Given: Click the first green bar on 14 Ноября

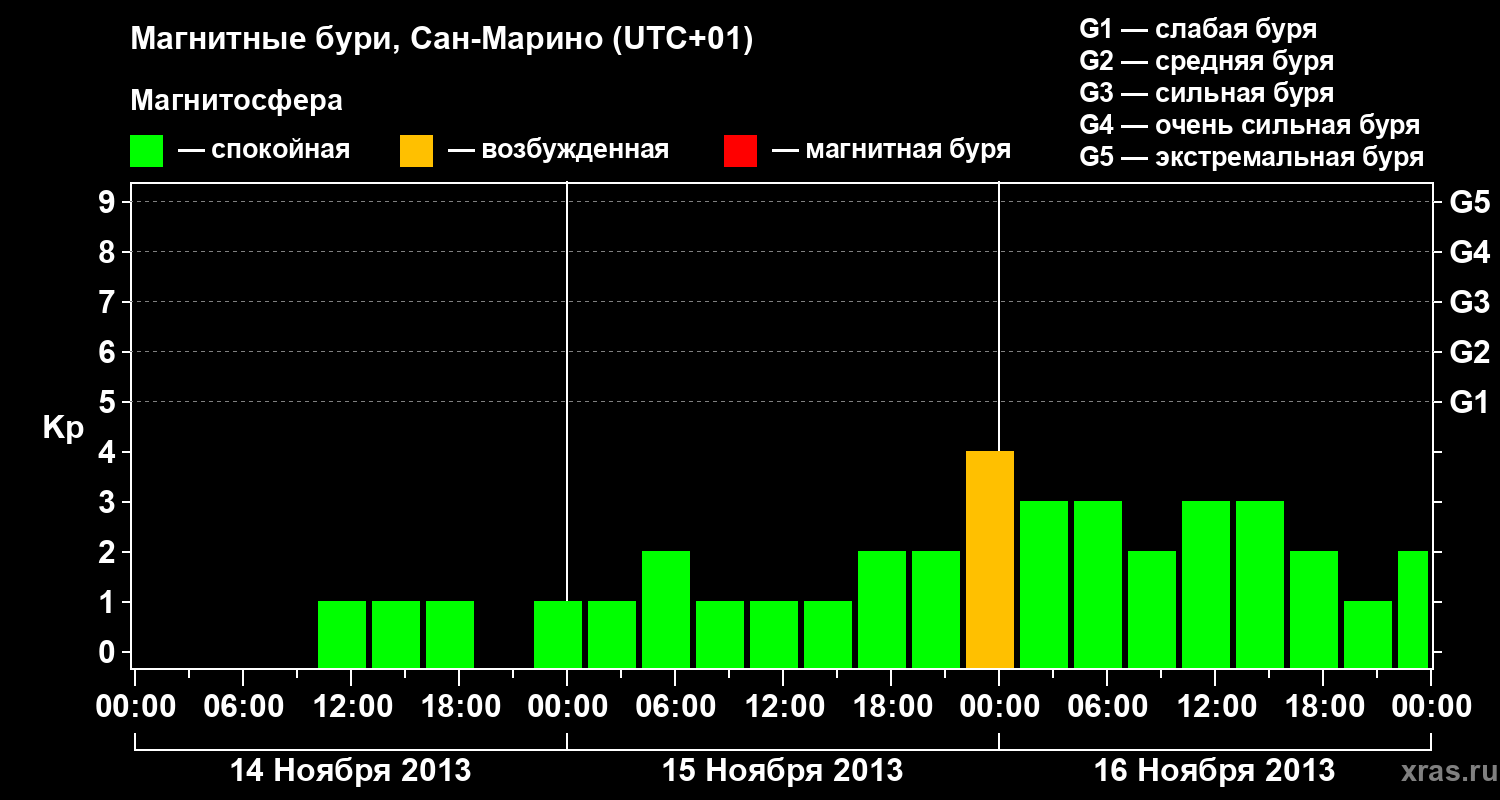Looking at the screenshot, I should coord(342,634).
